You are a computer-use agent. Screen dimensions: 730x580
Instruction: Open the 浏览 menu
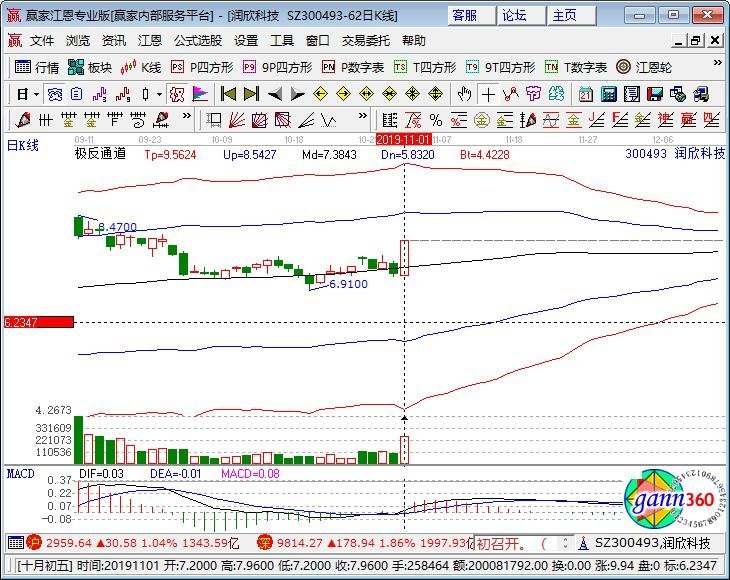tap(78, 41)
